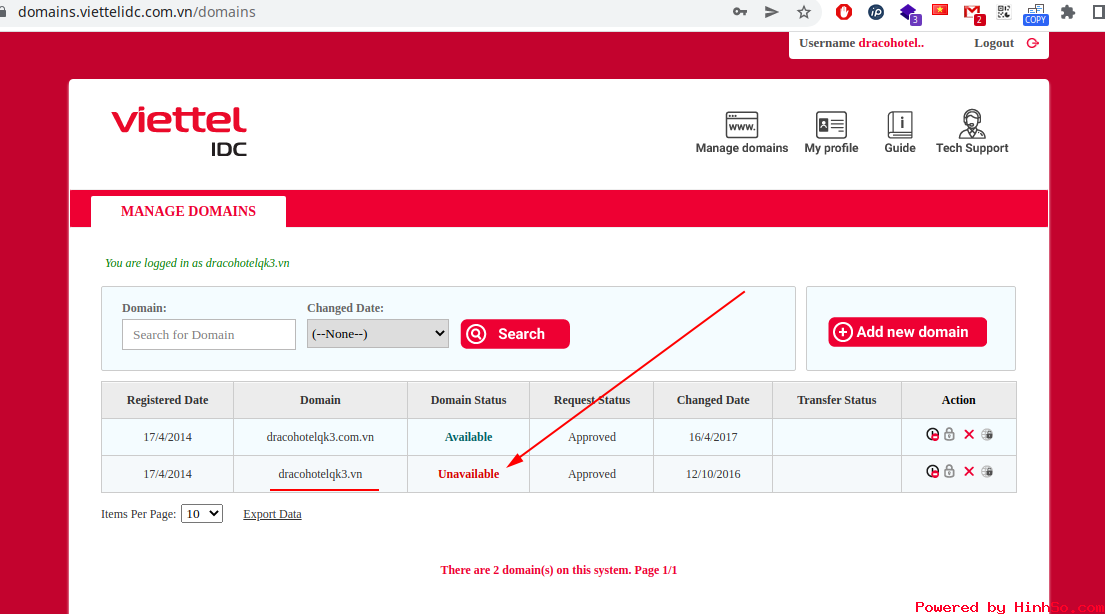
Task: Click the underlined dracohotelqk3.vn domain cell
Action: [321, 474]
